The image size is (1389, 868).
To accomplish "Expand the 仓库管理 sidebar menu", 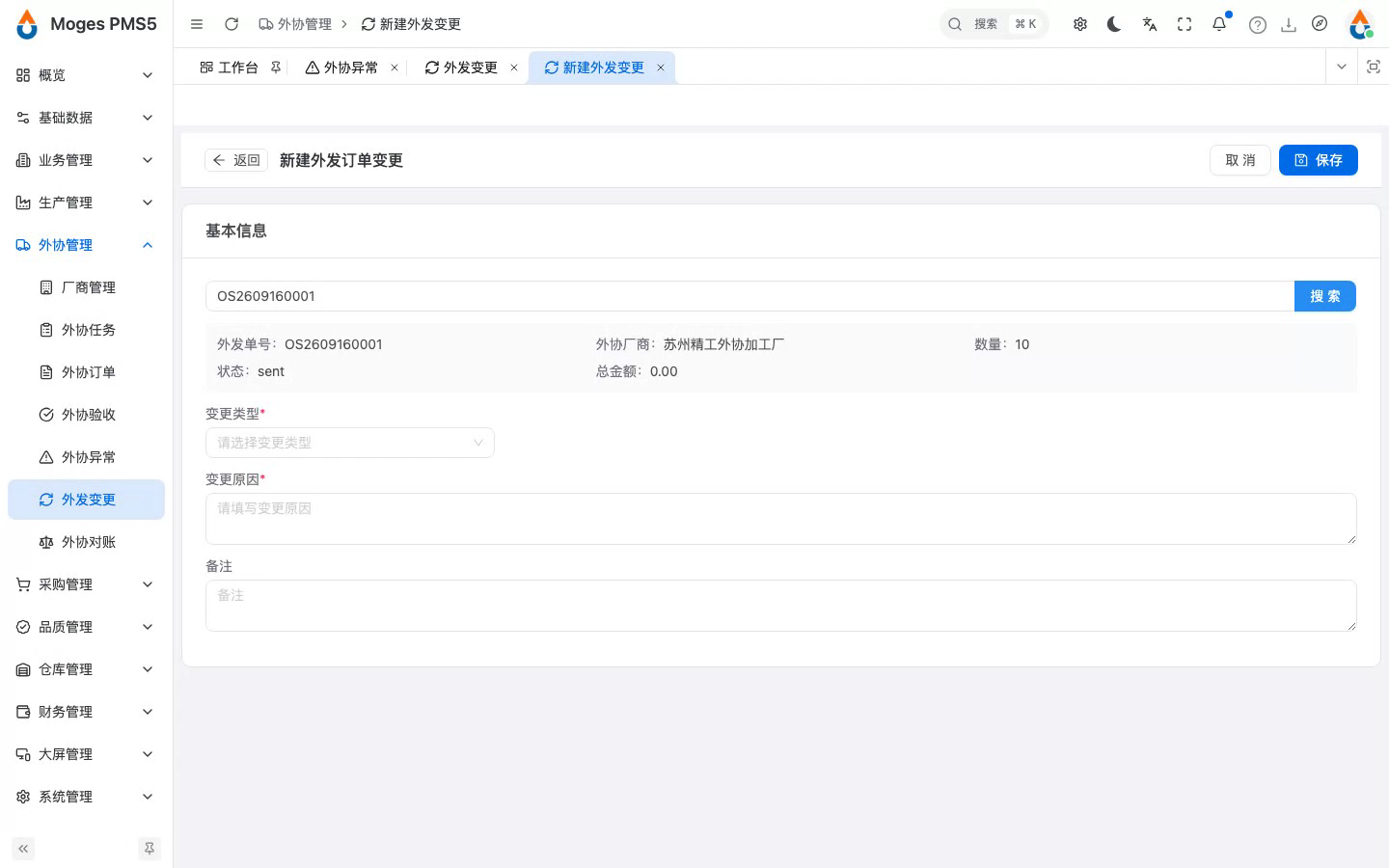I will tap(86, 669).
